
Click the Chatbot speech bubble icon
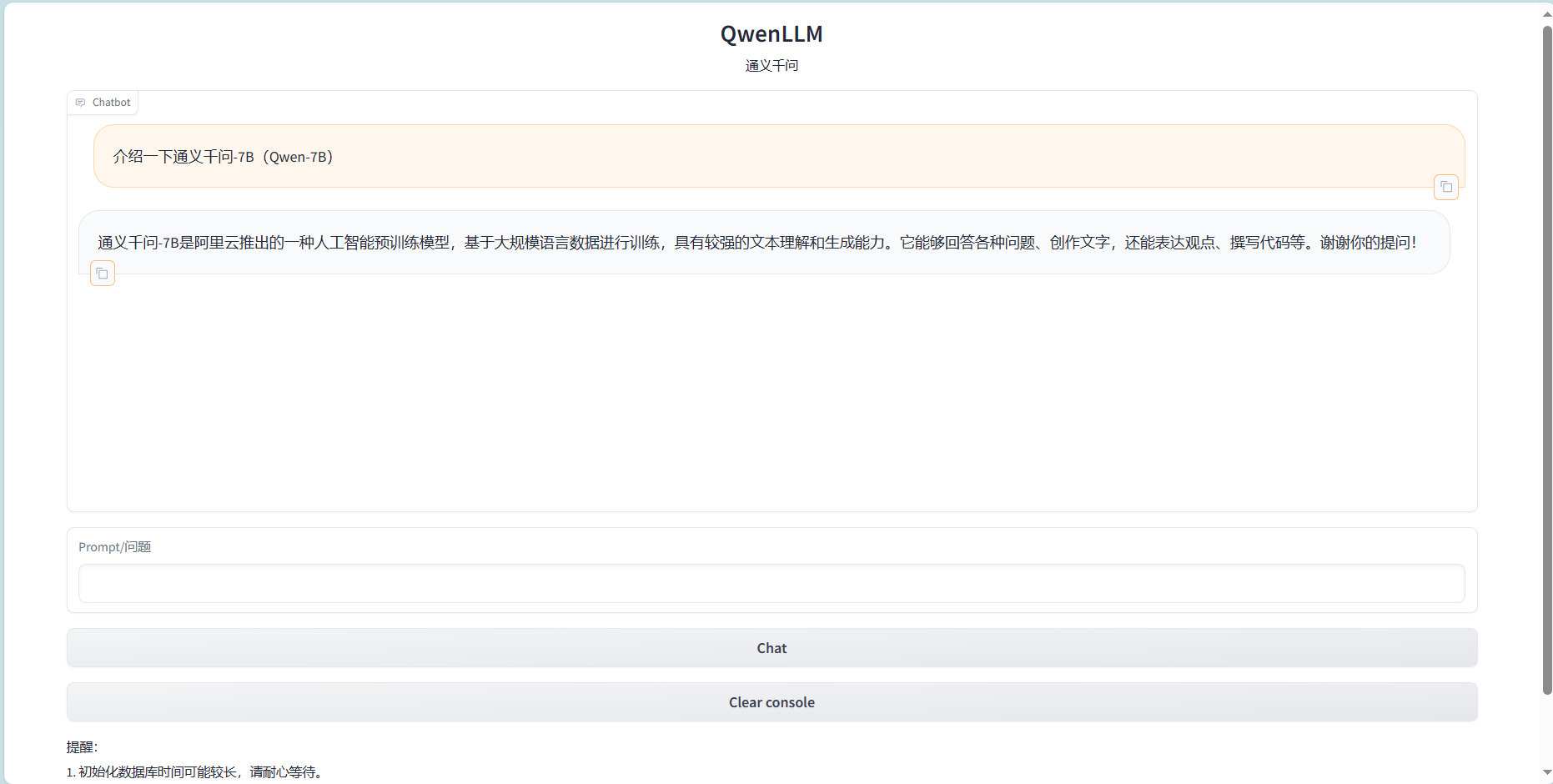[80, 103]
